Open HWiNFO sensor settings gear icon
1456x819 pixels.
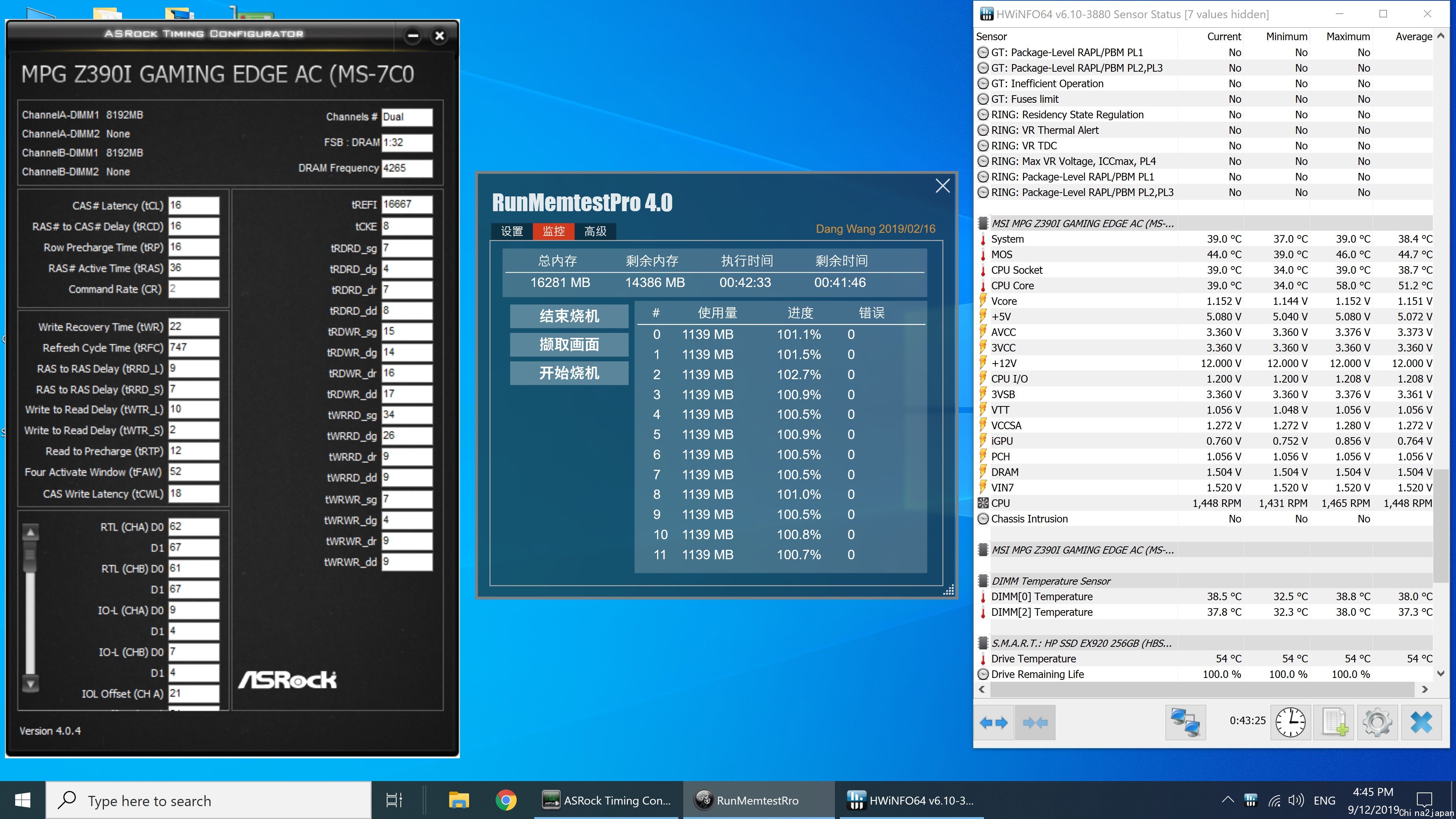pyautogui.click(x=1378, y=722)
